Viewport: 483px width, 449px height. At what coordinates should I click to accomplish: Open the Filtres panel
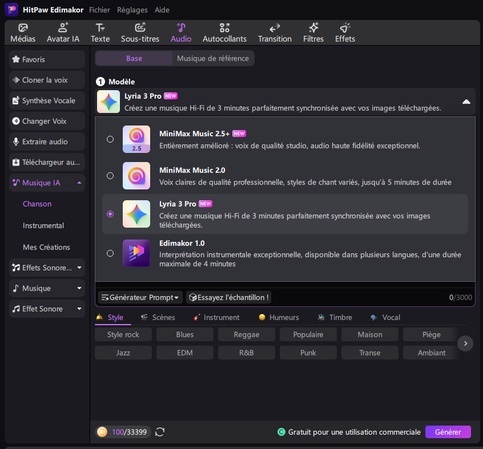tap(313, 33)
